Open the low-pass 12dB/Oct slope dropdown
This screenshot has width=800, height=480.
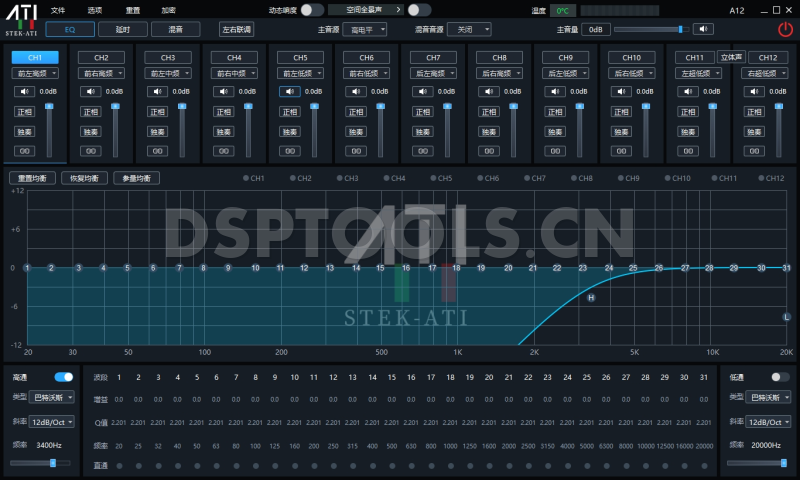pyautogui.click(x=768, y=422)
